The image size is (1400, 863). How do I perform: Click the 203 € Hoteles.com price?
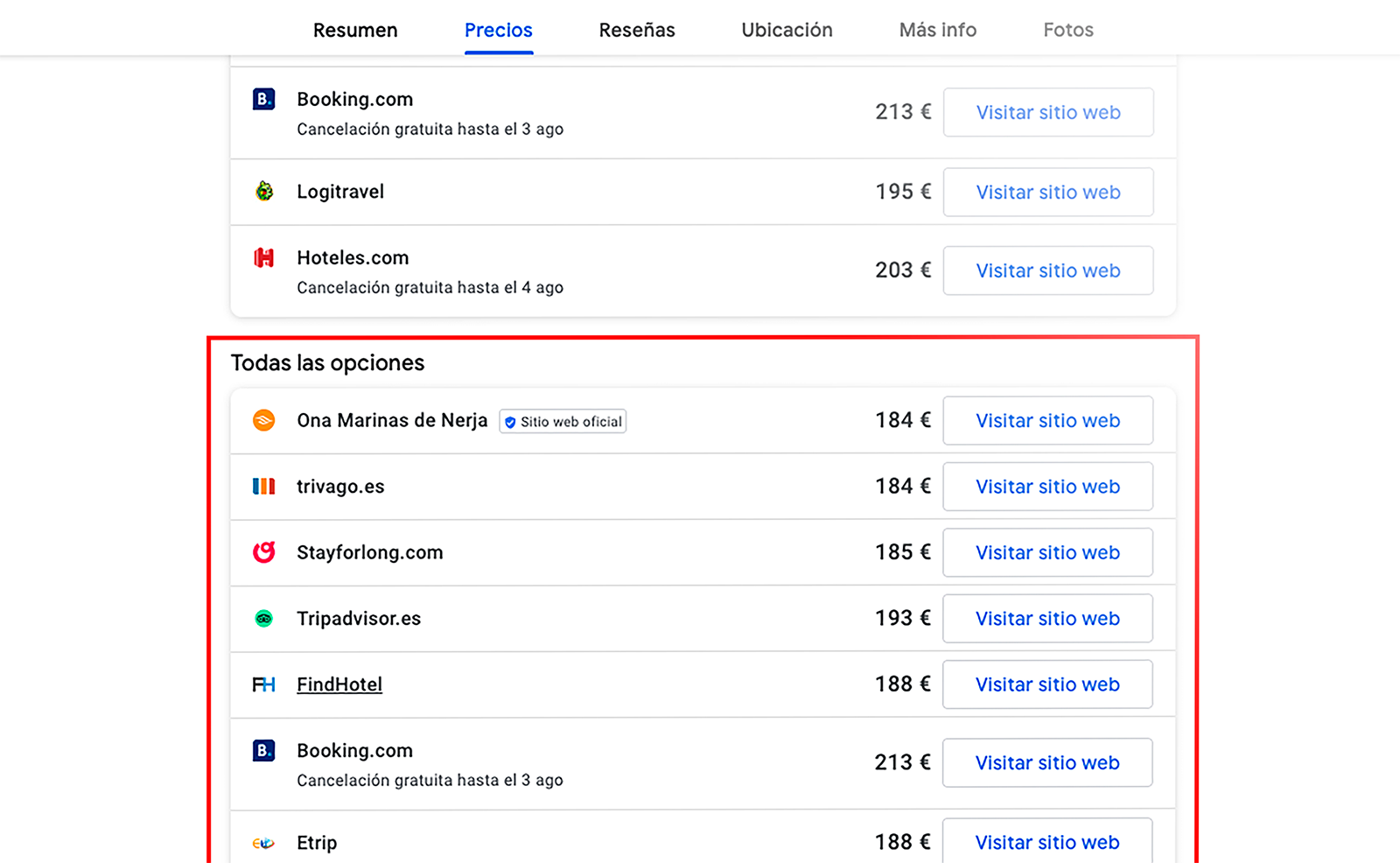903,270
